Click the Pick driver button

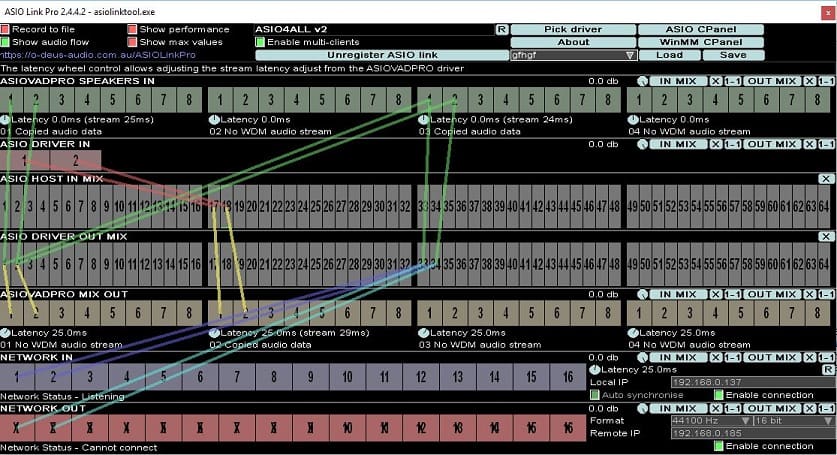(573, 29)
